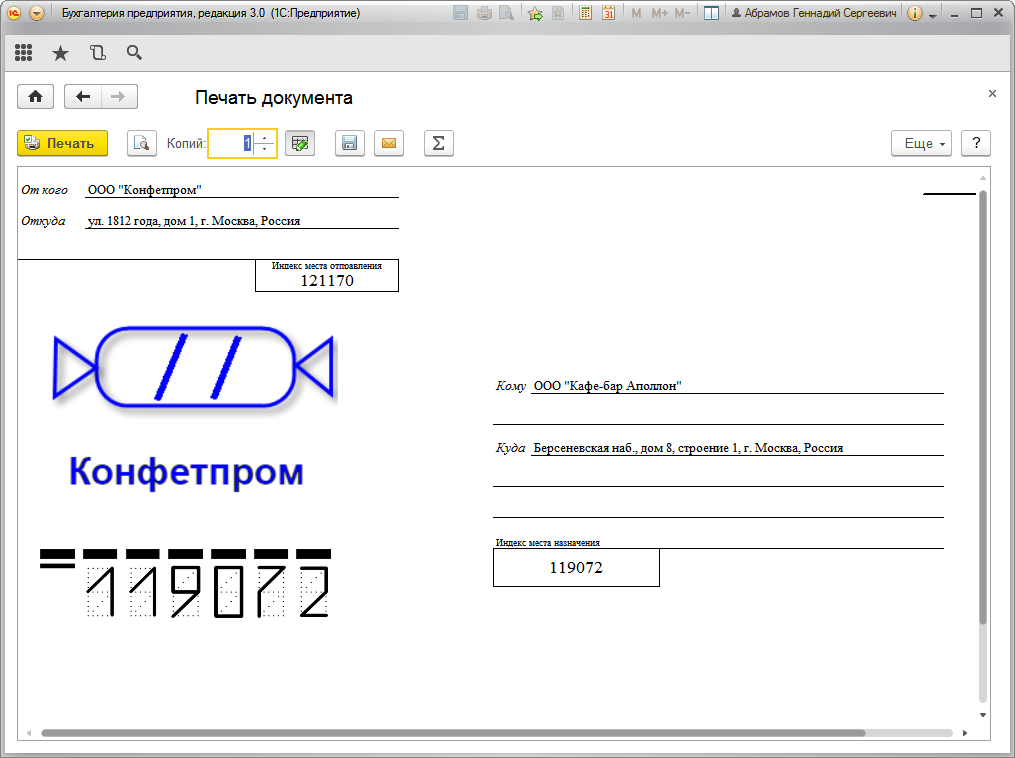Open the calendar from the title bar
The width and height of the screenshot is (1015, 758).
(x=608, y=14)
